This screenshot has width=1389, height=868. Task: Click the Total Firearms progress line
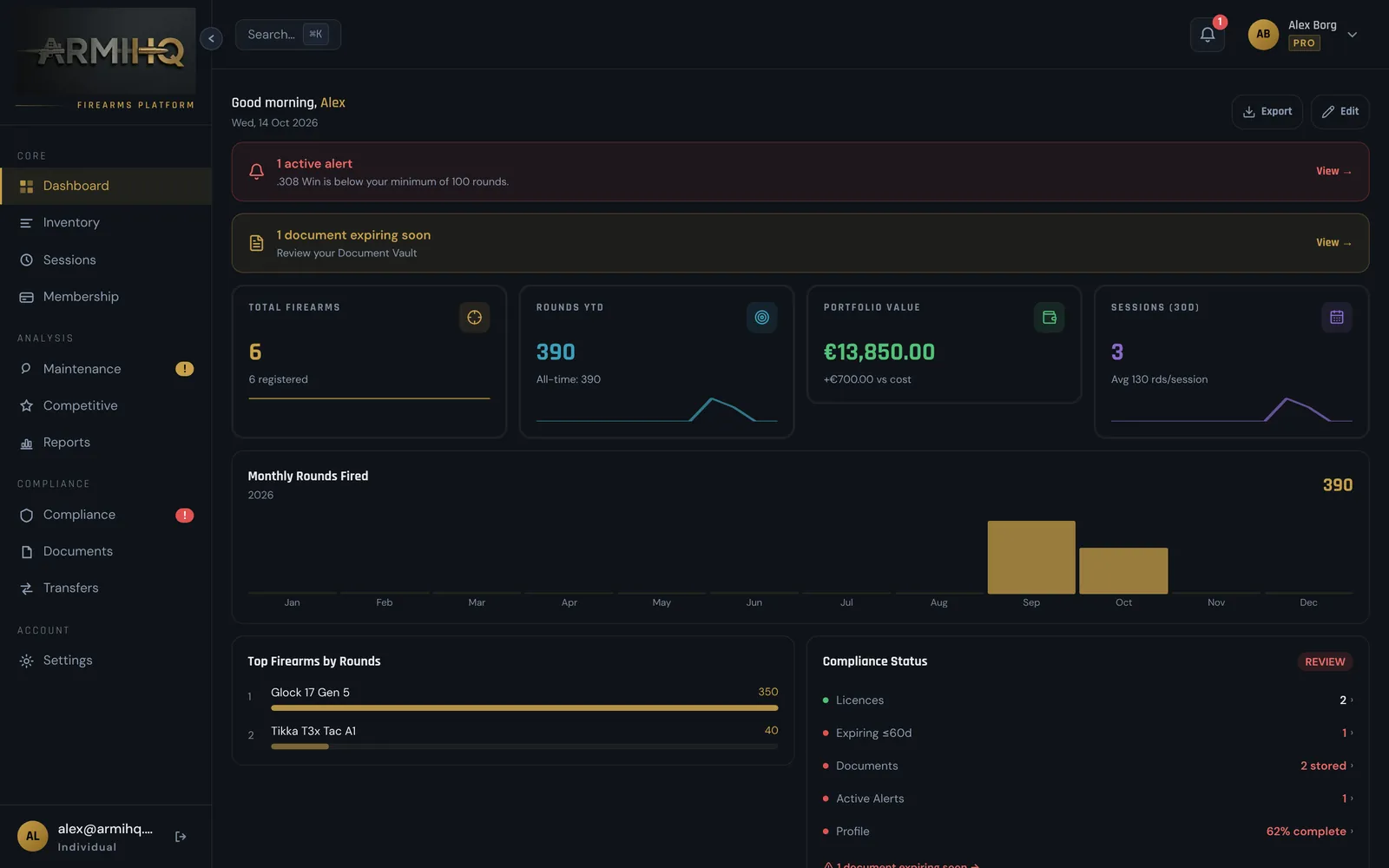tap(369, 398)
